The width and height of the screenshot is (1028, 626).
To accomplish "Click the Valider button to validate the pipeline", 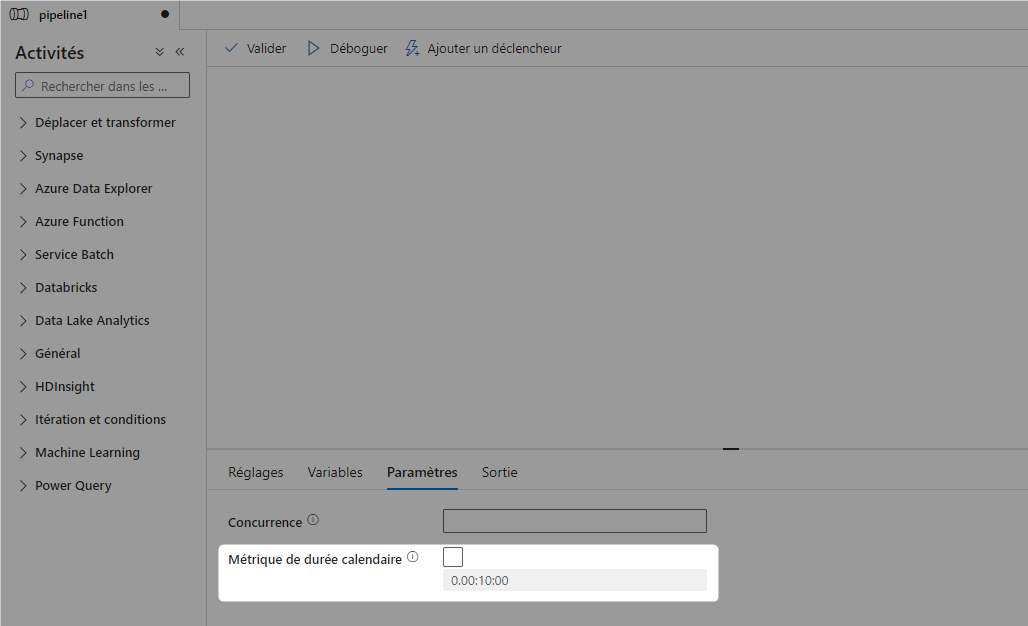I will coord(255,47).
